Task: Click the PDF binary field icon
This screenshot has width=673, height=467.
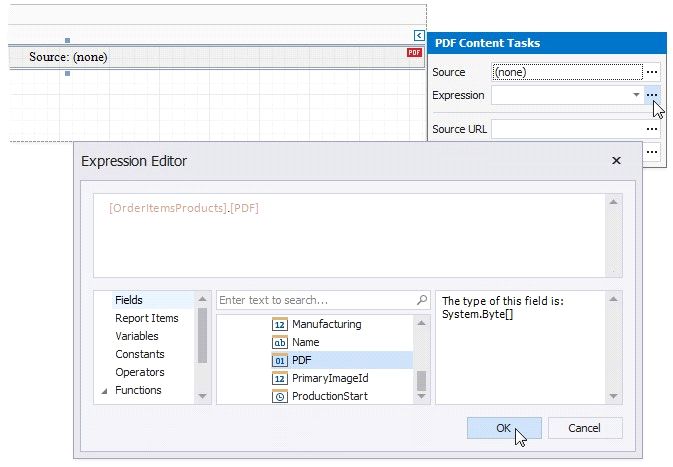Action: click(280, 360)
